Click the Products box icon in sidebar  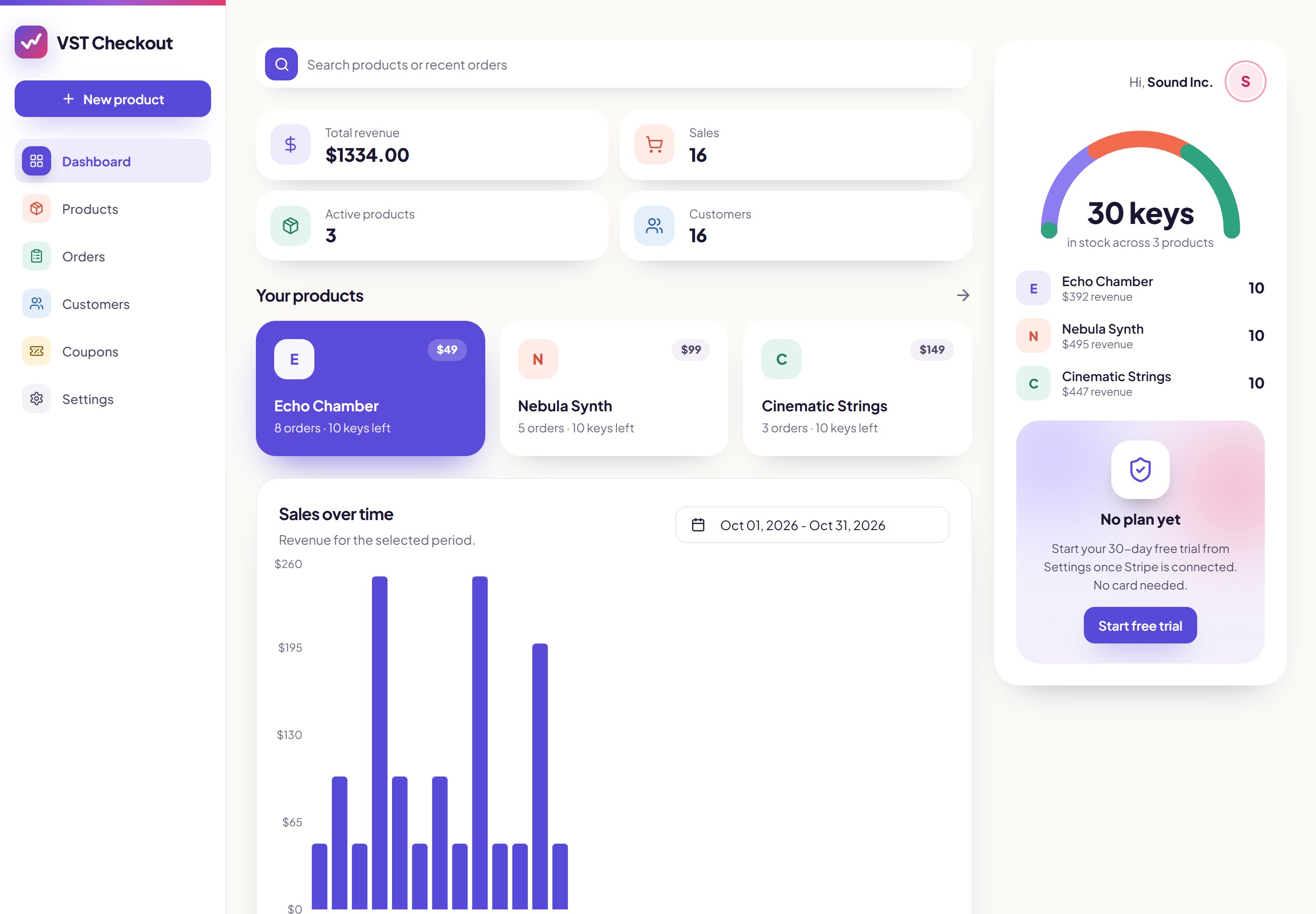tap(37, 208)
